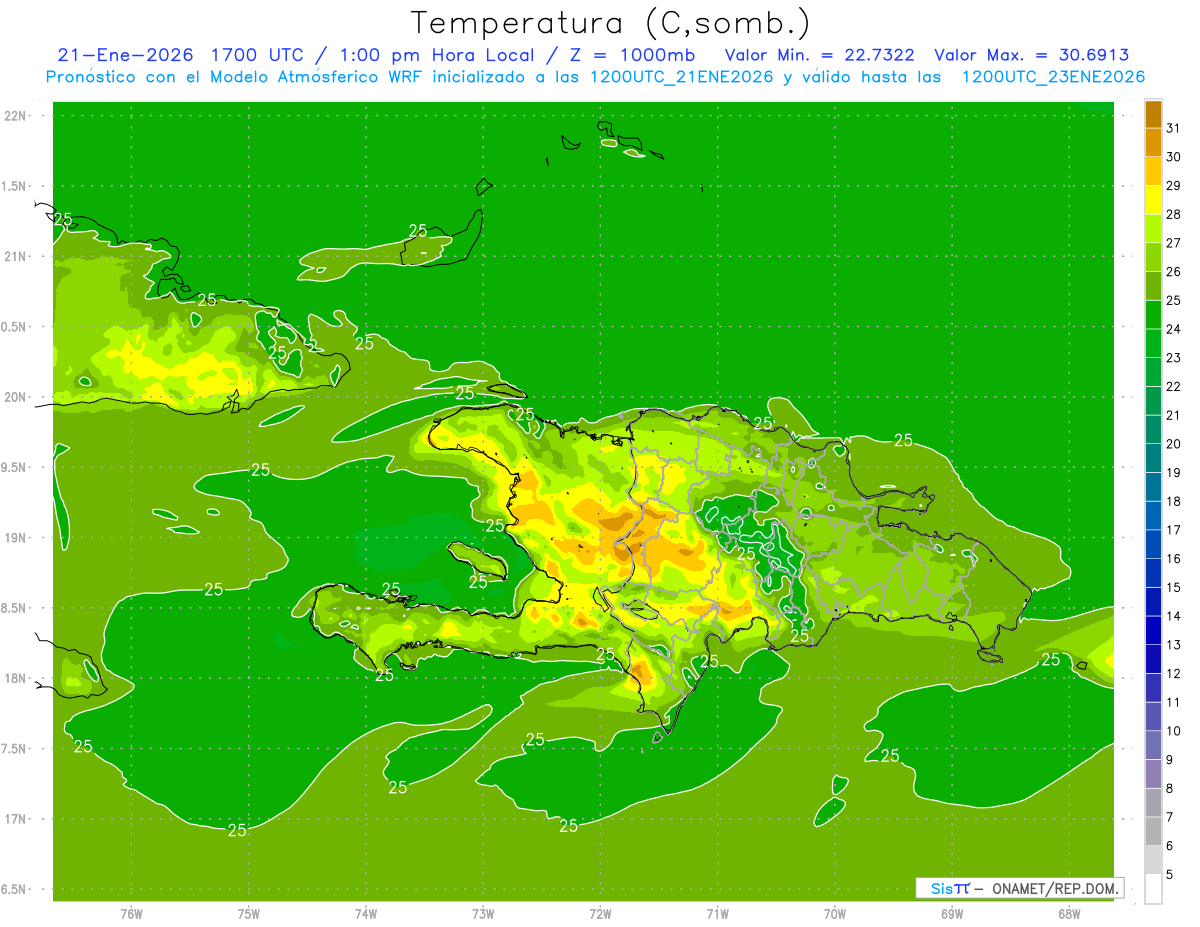
Task: Click the '19N' latitude axis label
Action: (14, 538)
